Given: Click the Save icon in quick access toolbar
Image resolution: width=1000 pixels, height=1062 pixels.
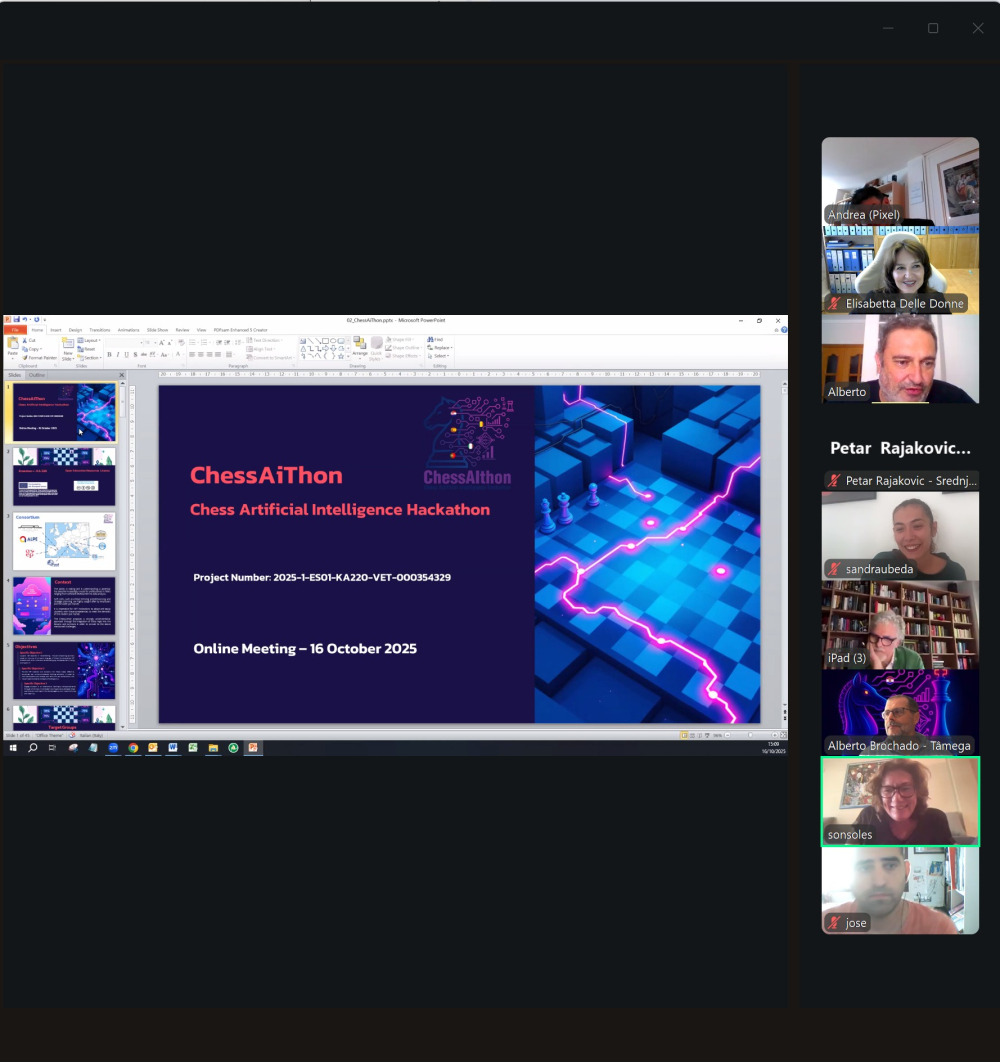Looking at the screenshot, I should (x=15, y=320).
